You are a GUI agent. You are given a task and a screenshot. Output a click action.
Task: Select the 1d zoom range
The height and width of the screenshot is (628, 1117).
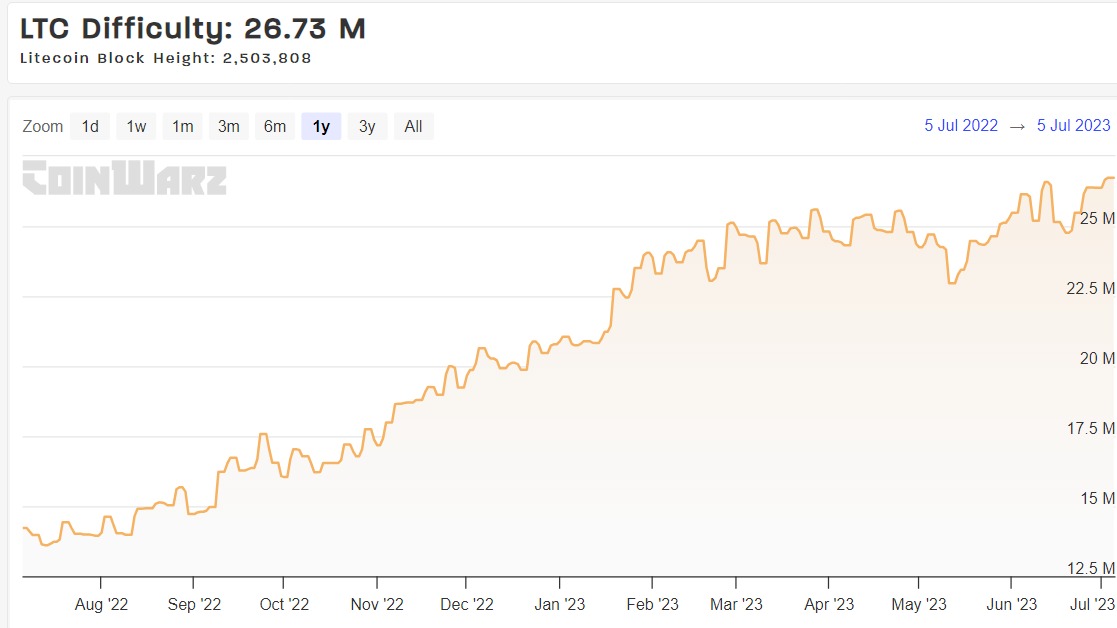pyautogui.click(x=90, y=127)
